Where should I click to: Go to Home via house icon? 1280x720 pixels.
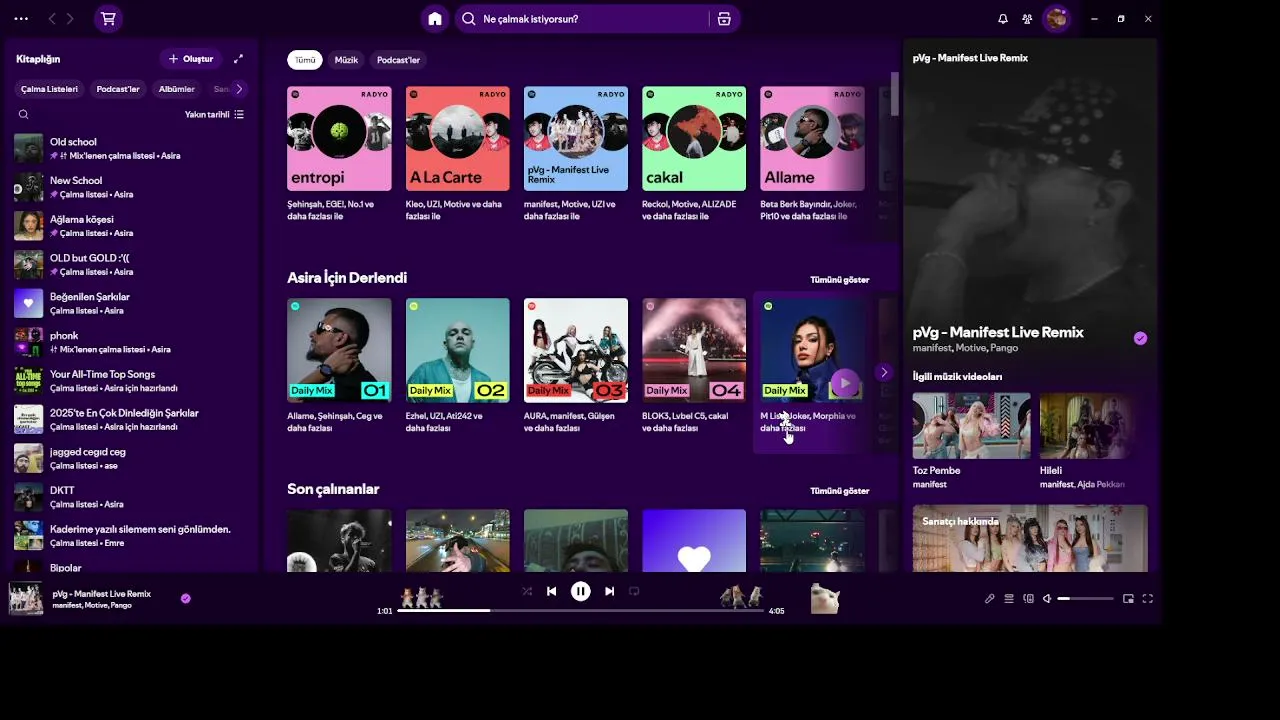[434, 19]
